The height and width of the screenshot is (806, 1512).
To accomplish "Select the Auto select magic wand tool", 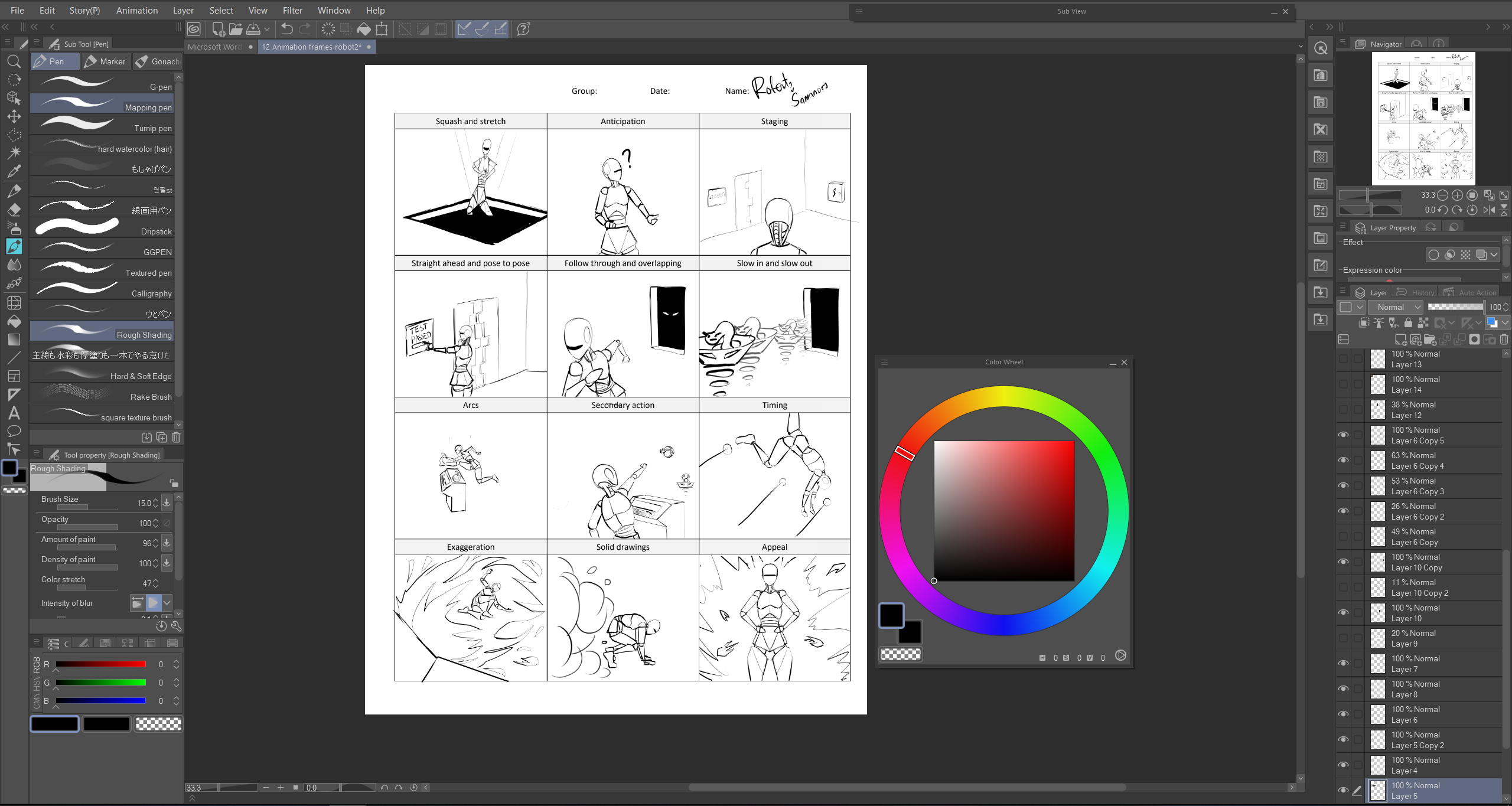I will tap(14, 153).
